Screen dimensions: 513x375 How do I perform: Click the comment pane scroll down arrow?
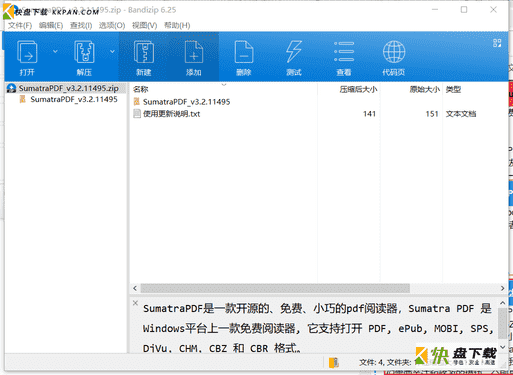[502, 347]
